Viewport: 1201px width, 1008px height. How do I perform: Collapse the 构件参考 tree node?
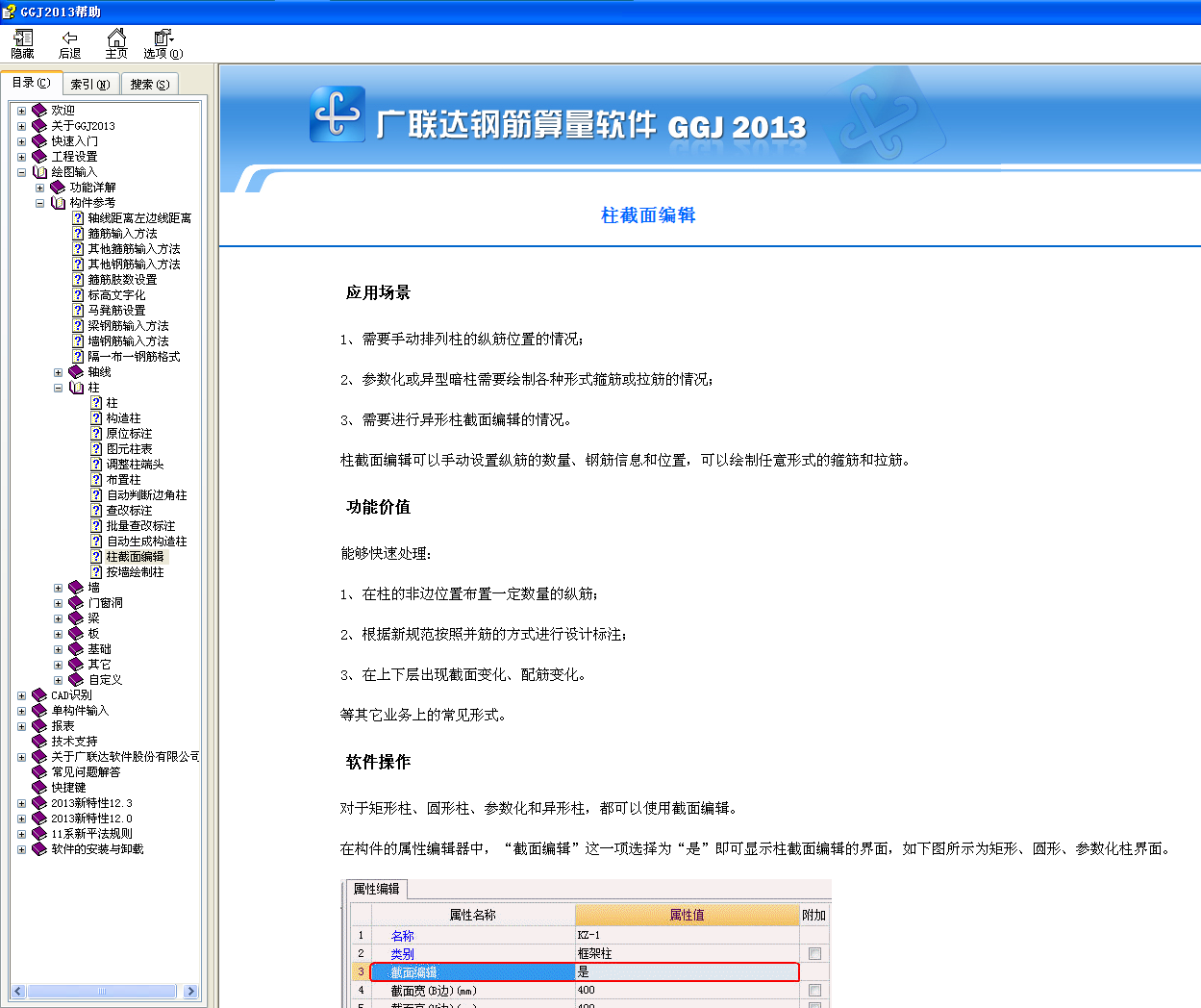point(39,203)
